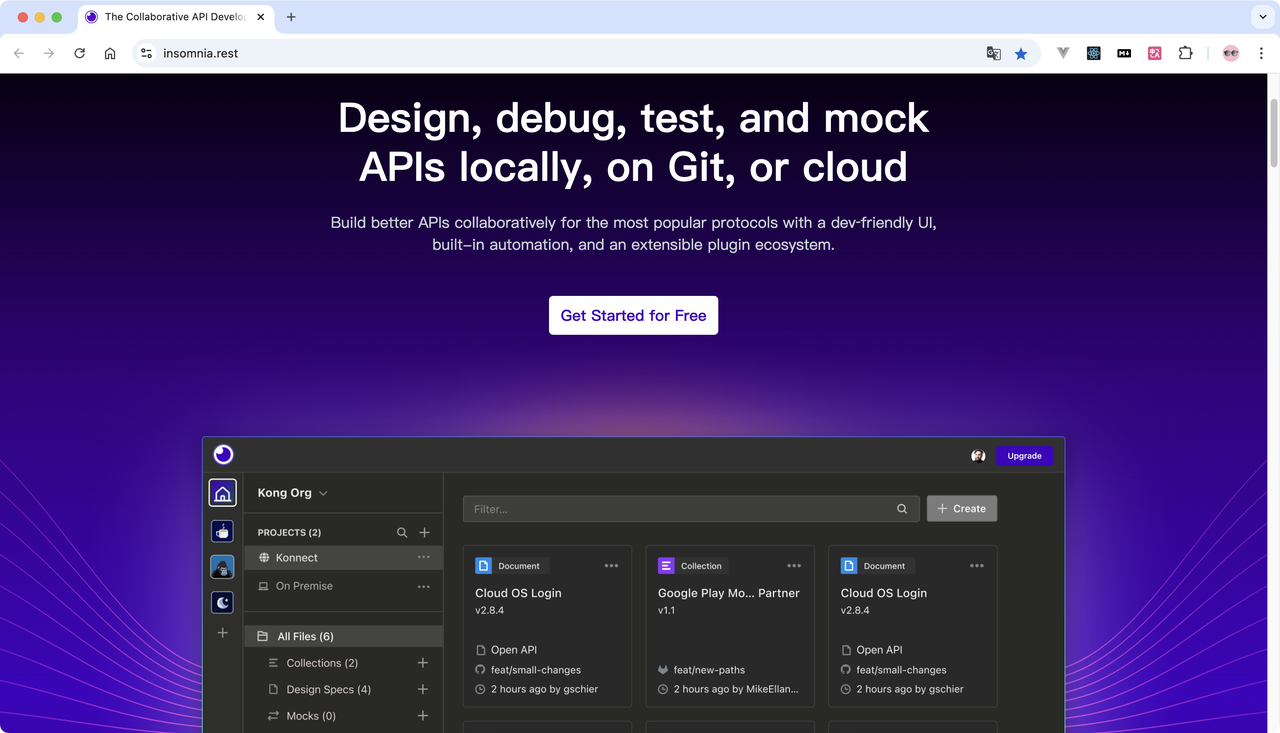Add a new project with plus icon
The height and width of the screenshot is (733, 1280).
(424, 533)
